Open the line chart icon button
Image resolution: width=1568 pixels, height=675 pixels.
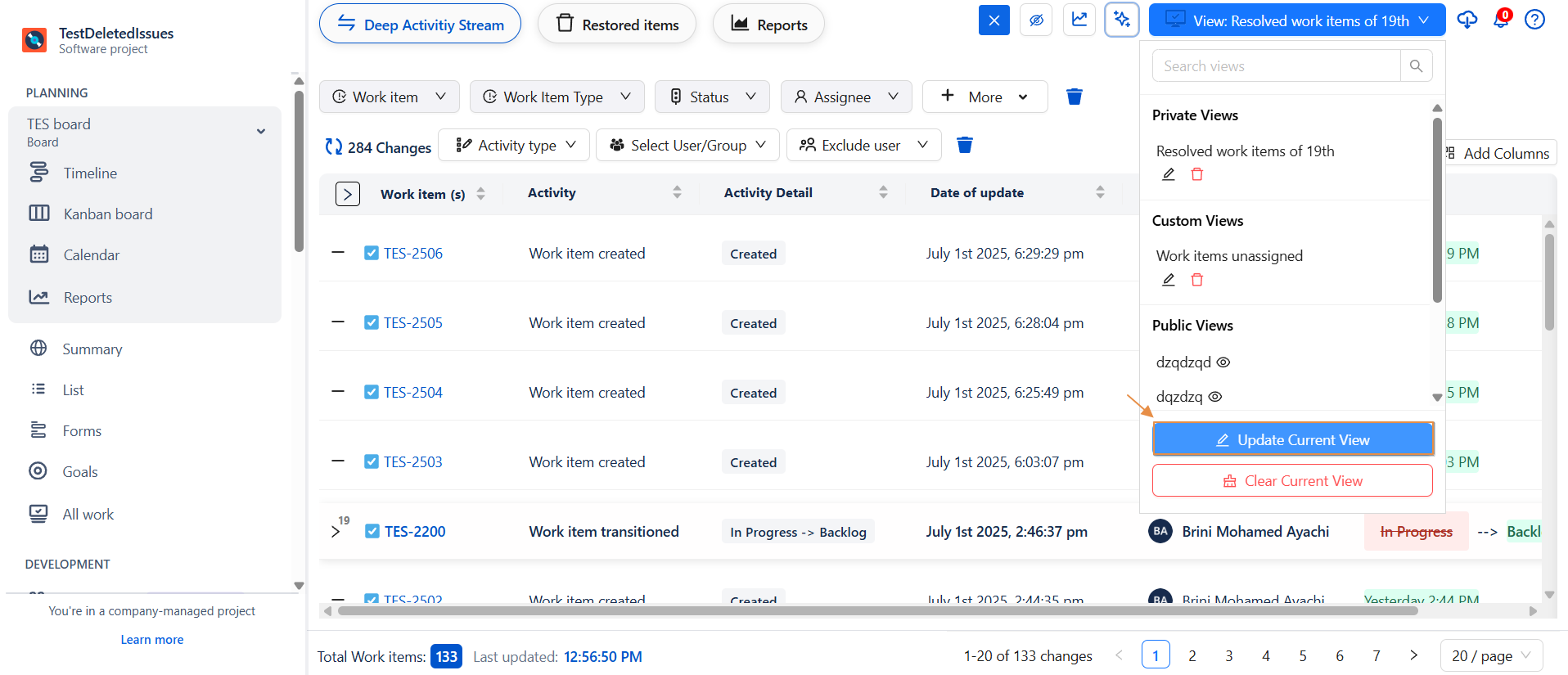pos(1079,20)
